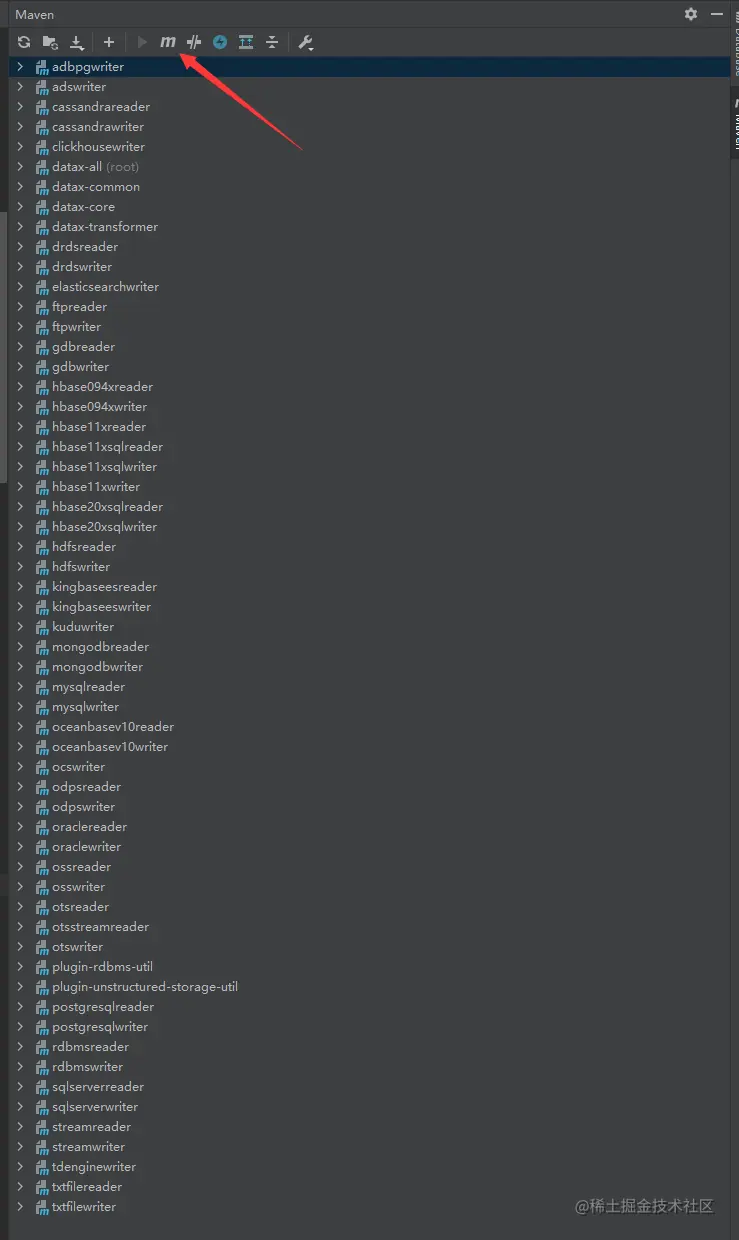This screenshot has height=1240, width=739.
Task: Select the ossreader module
Action: point(82,867)
